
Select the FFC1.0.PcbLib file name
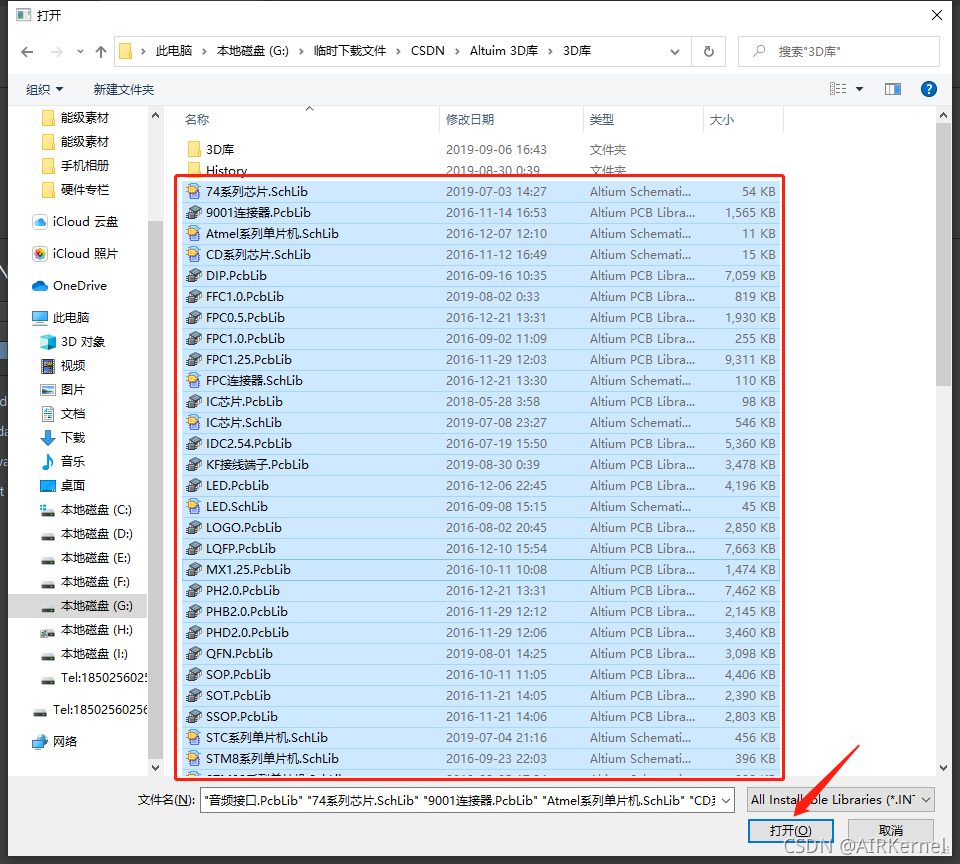[x=244, y=296]
